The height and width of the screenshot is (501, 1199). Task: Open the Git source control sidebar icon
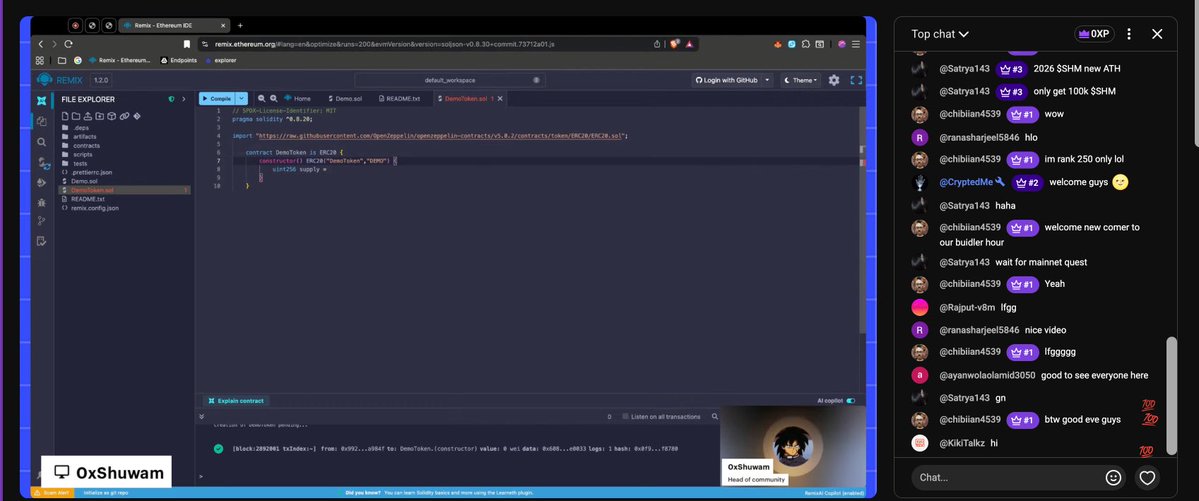click(x=42, y=221)
